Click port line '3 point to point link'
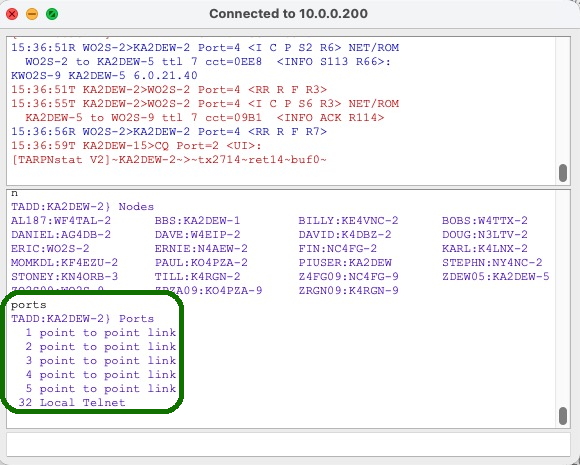This screenshot has height=465, width=580. [x=101, y=361]
